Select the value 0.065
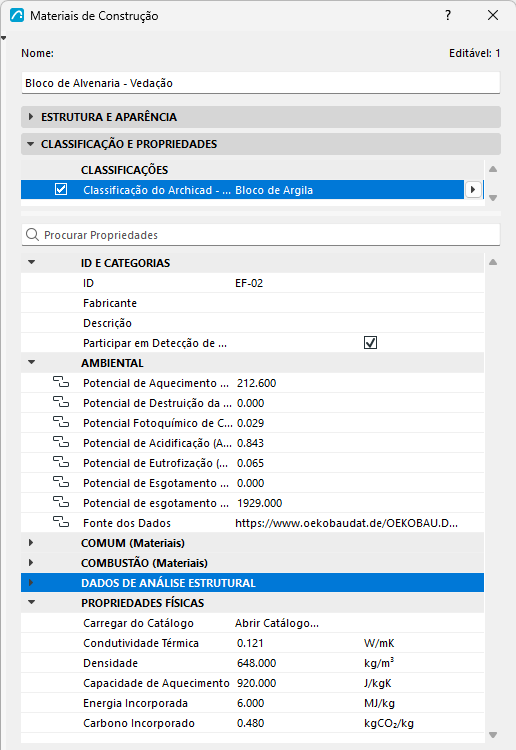This screenshot has height=750, width=516. pos(250,463)
